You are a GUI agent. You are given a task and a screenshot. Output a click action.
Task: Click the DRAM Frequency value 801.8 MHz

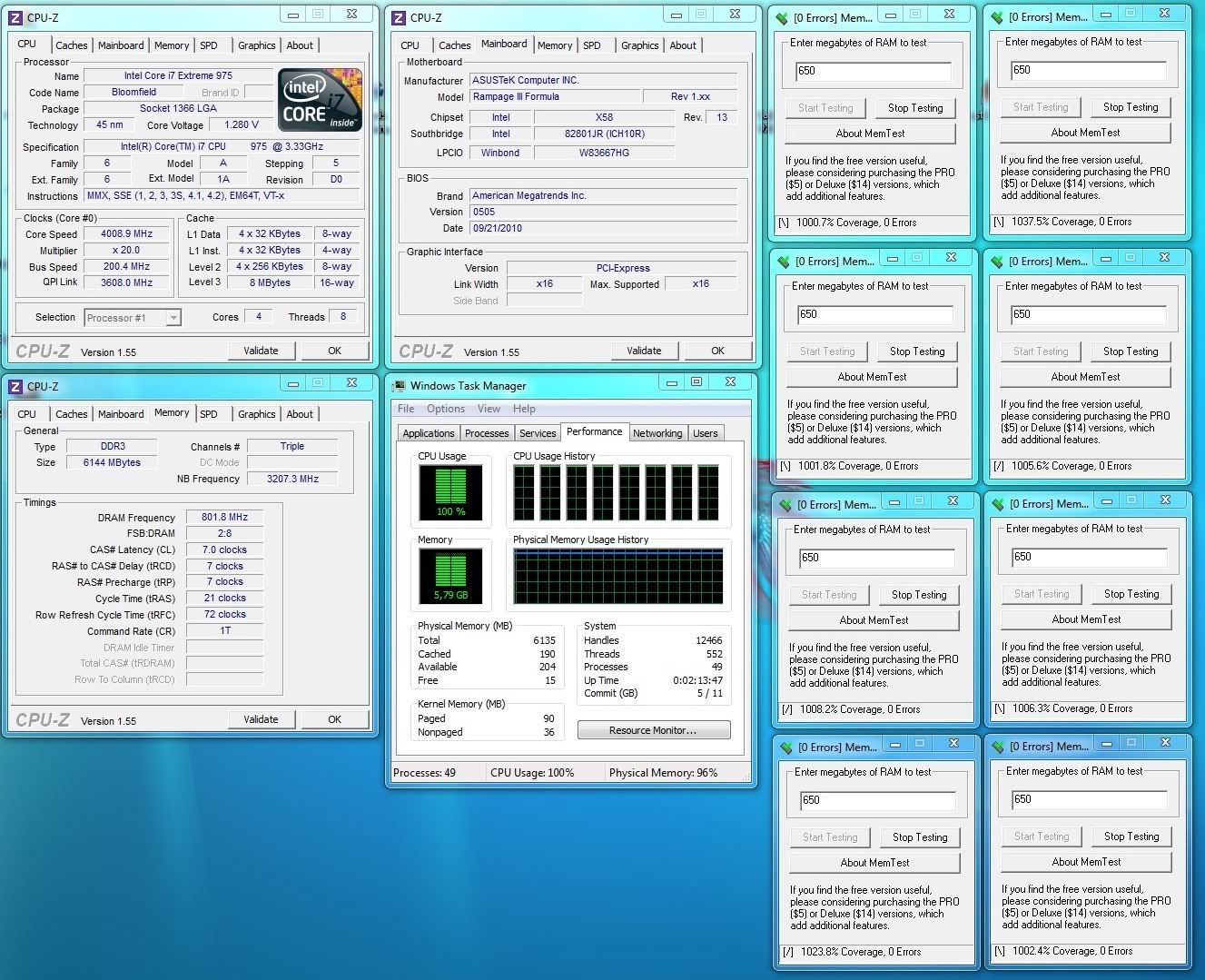click(224, 517)
